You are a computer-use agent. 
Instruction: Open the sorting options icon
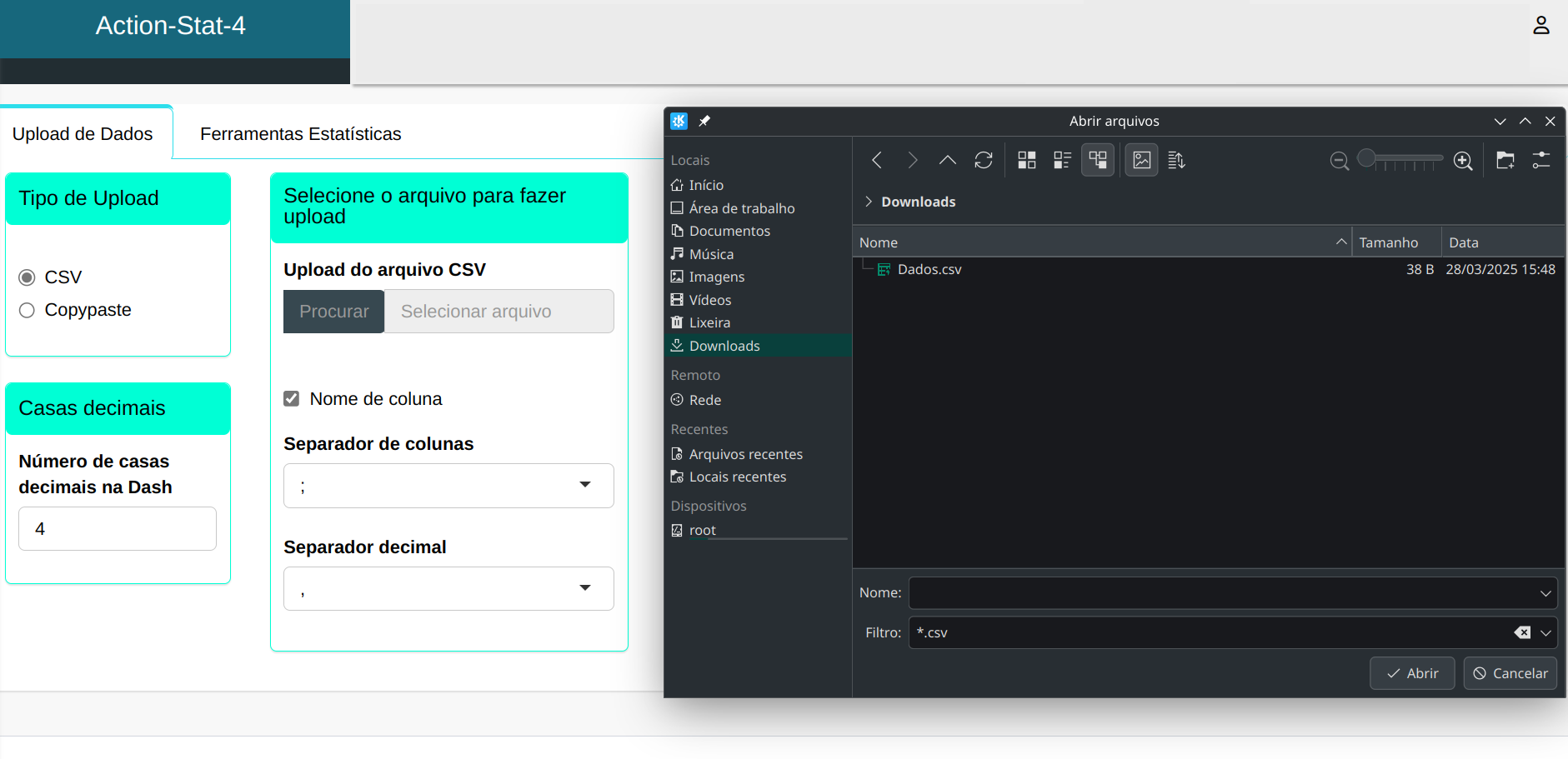tap(1176, 160)
